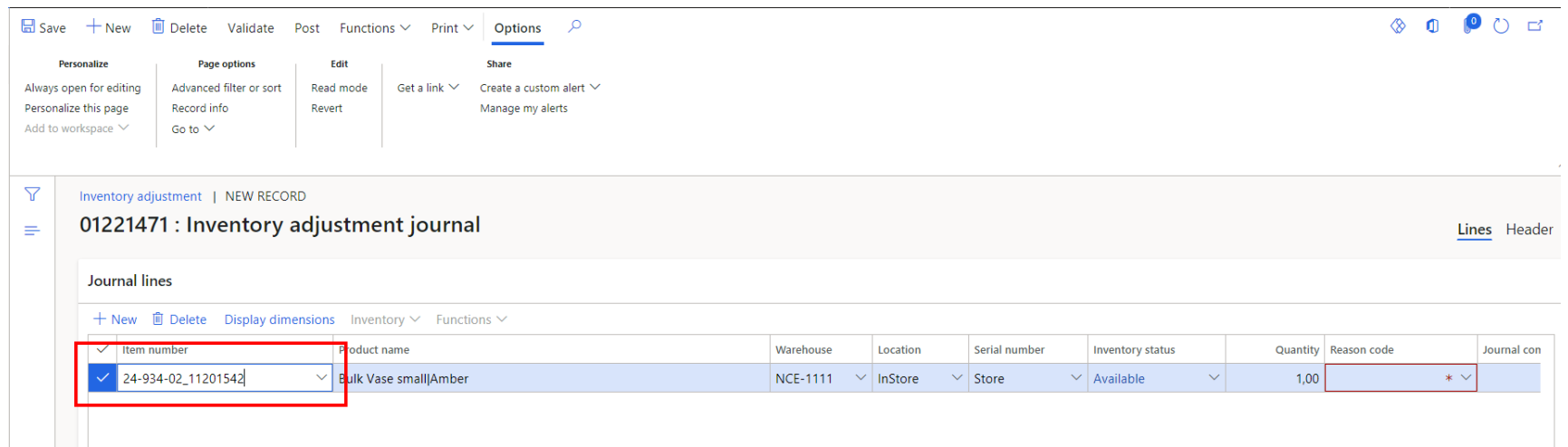Screen dimensions: 1568x447
Task: Expand the Warehouse NCE-1111 dropdown
Action: (861, 378)
